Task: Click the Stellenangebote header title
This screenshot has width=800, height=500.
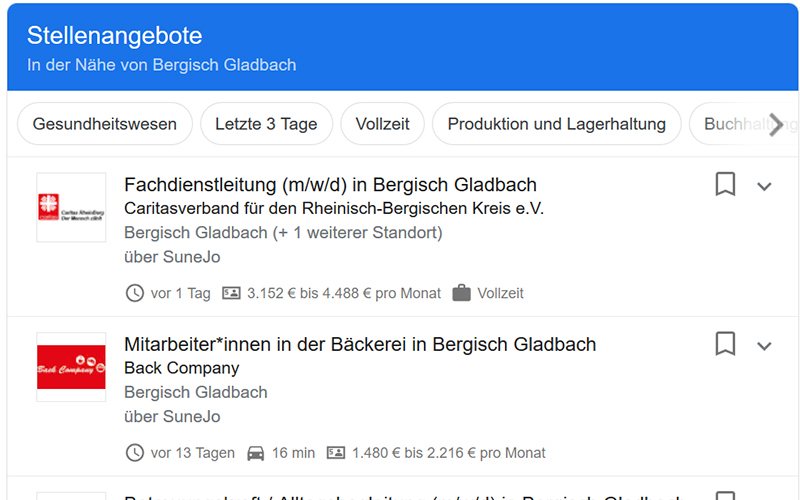Action: tap(114, 36)
